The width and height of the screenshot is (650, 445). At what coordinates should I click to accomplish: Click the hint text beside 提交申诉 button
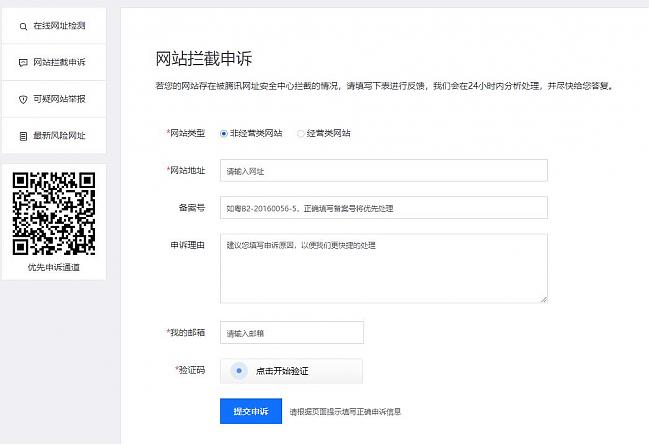tap(345, 412)
